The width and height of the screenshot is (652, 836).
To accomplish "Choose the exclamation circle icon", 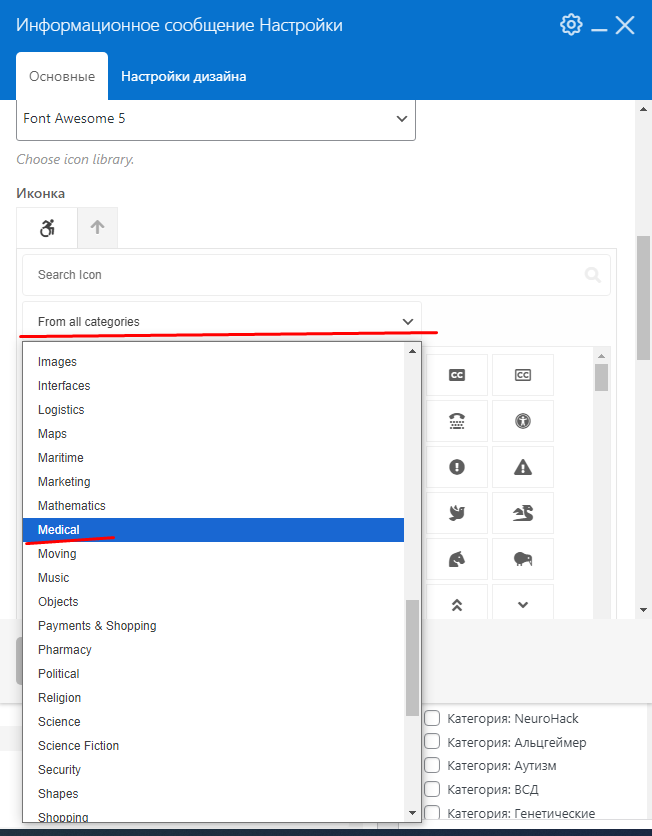I will 457,467.
